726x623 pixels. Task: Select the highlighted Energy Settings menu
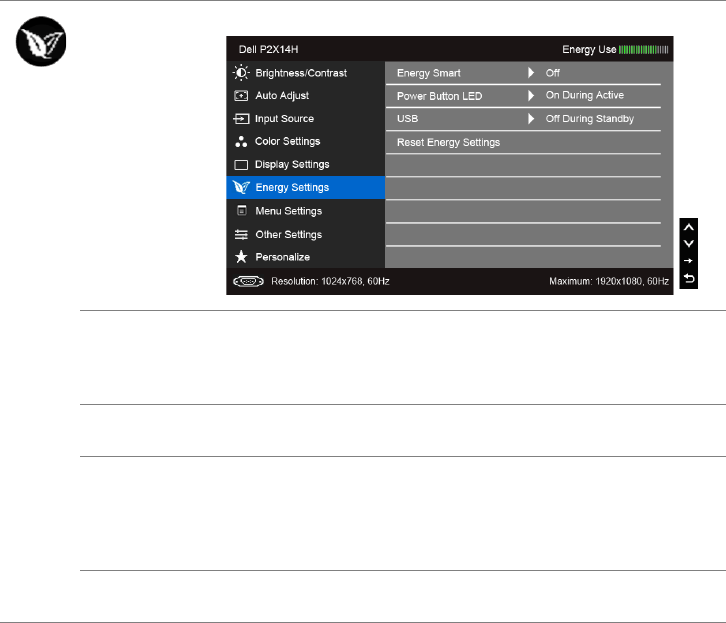click(x=306, y=187)
